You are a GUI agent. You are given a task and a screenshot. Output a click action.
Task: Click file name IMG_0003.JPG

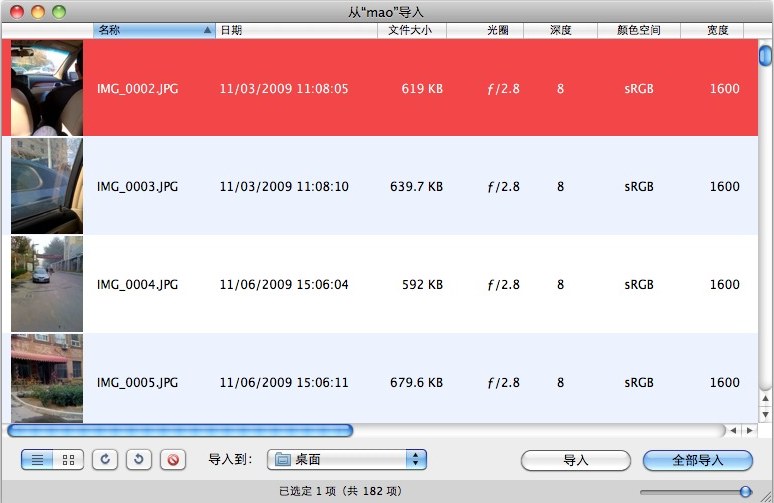[x=137, y=187]
